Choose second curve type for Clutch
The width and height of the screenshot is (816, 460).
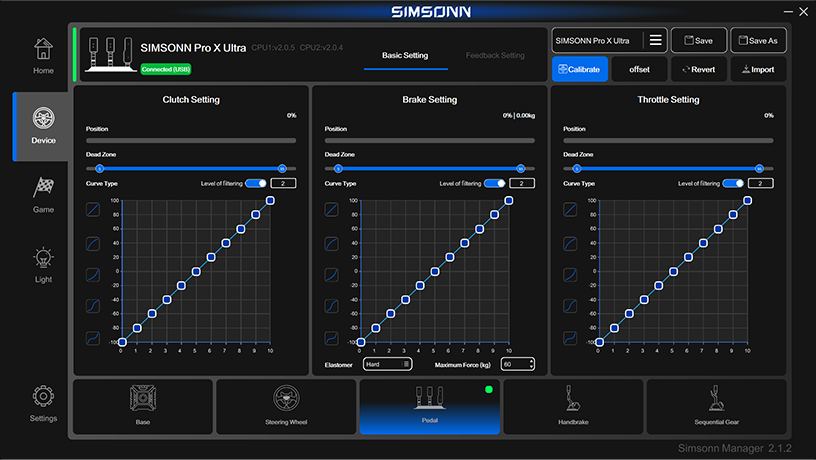click(x=93, y=244)
